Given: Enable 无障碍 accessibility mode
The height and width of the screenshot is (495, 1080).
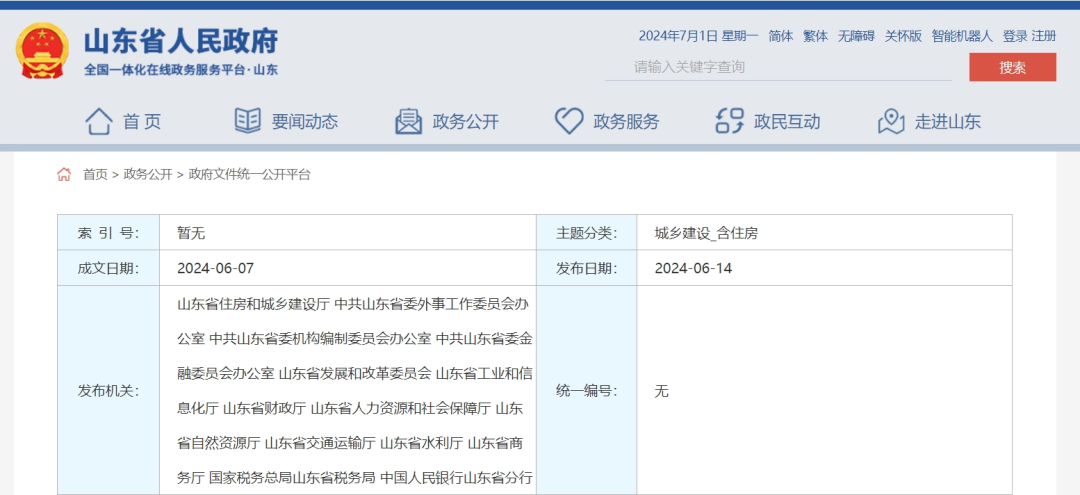Looking at the screenshot, I should point(856,36).
